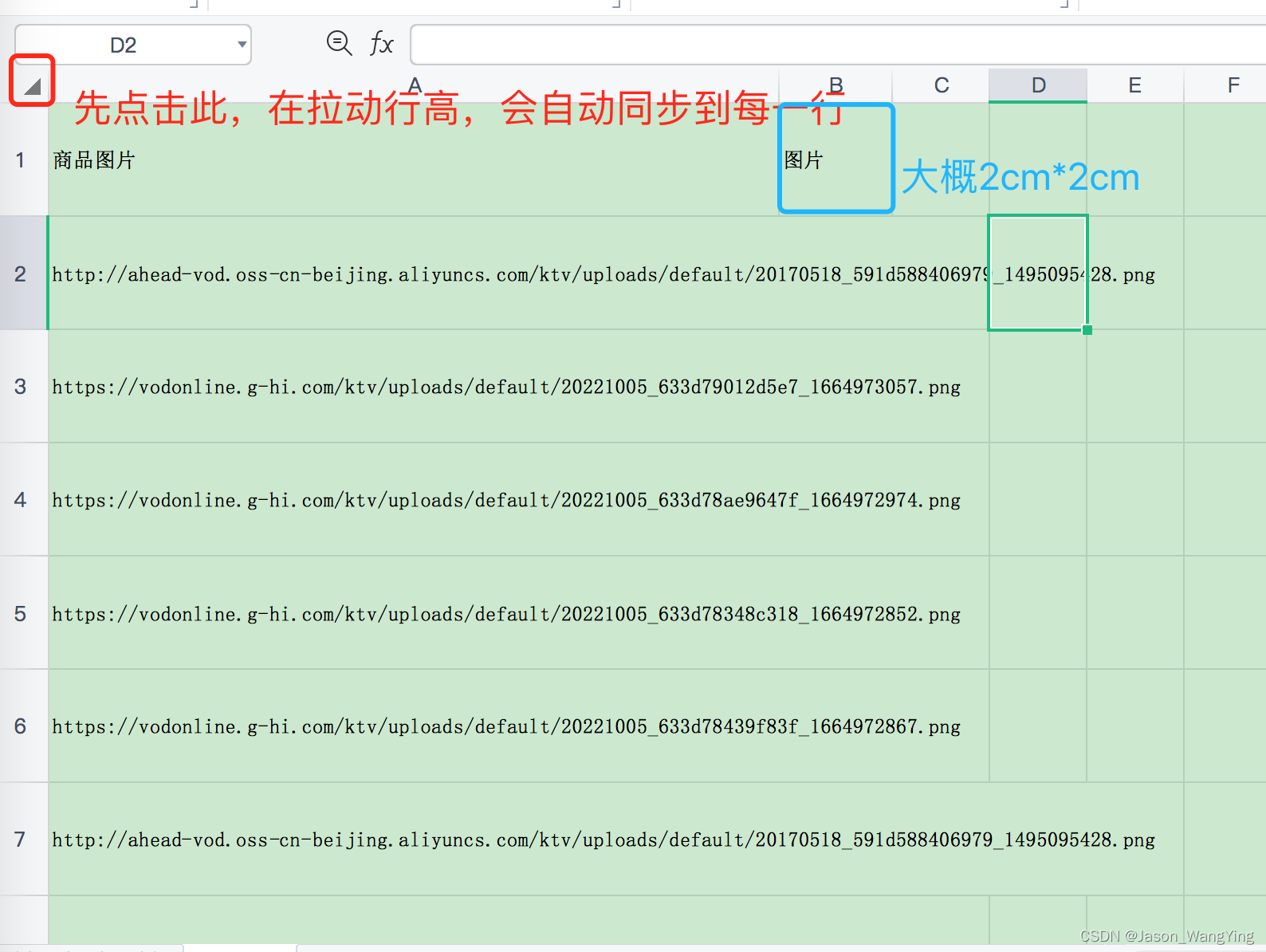
Task: Click the selected cell D2
Action: [1038, 273]
